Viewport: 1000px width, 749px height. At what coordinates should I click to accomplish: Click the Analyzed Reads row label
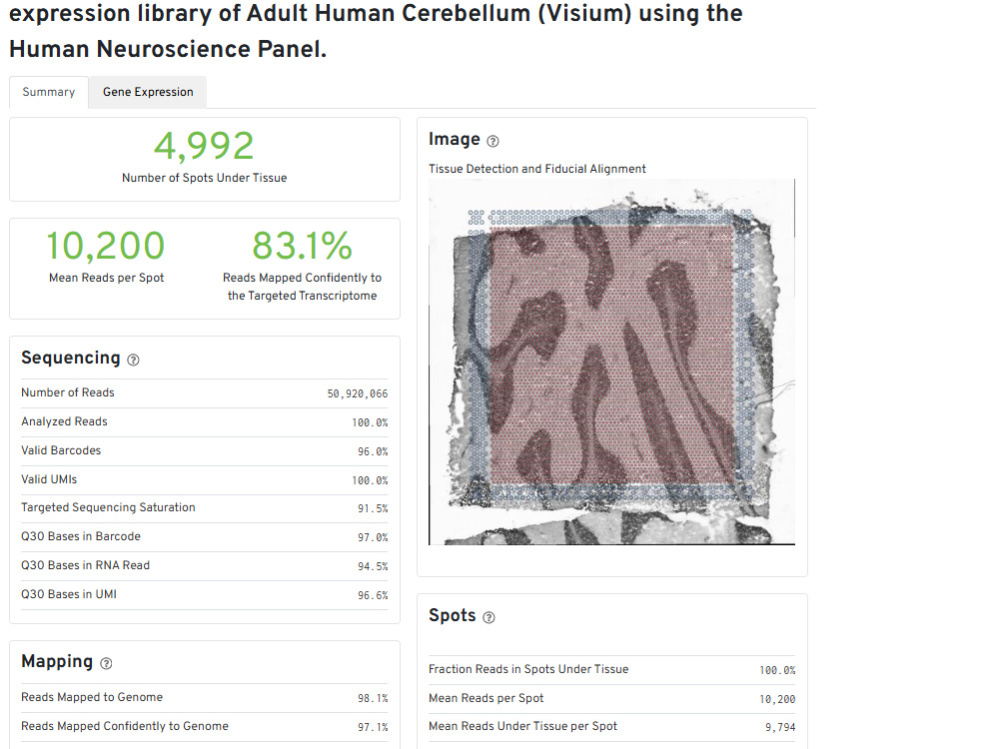click(x=64, y=421)
